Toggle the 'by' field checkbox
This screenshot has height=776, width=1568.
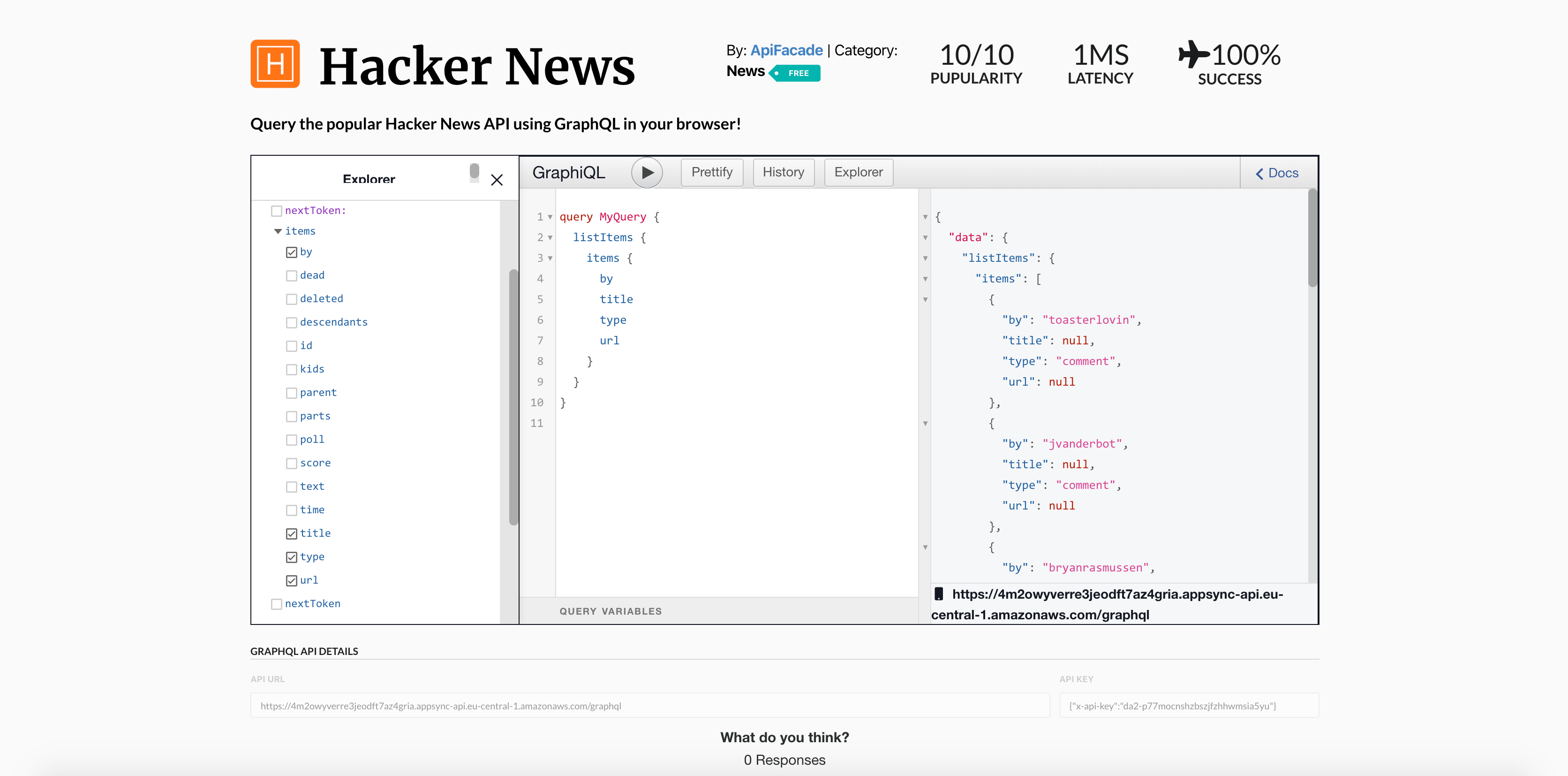coord(292,252)
